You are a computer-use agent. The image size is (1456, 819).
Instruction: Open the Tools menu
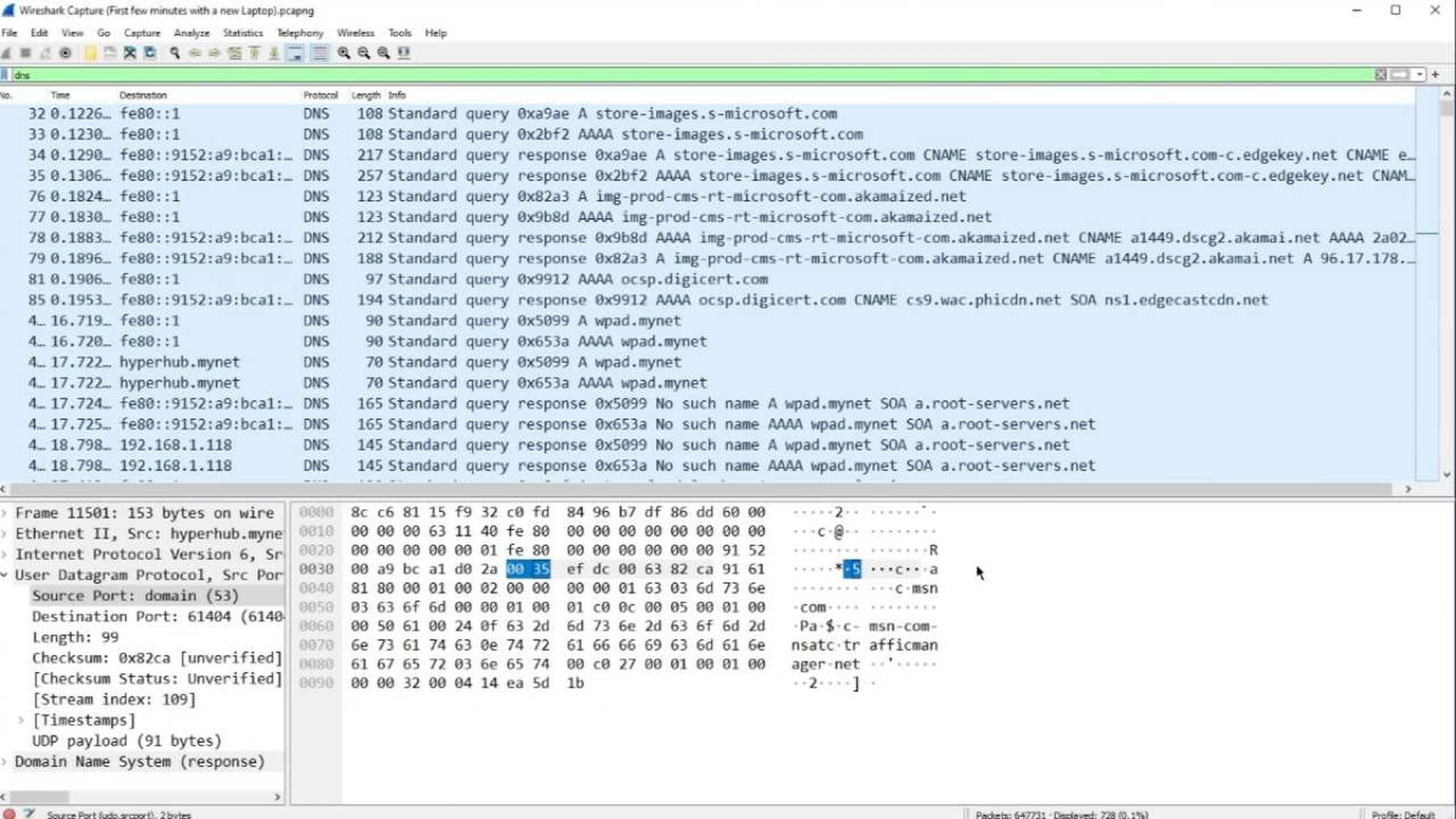pos(400,33)
